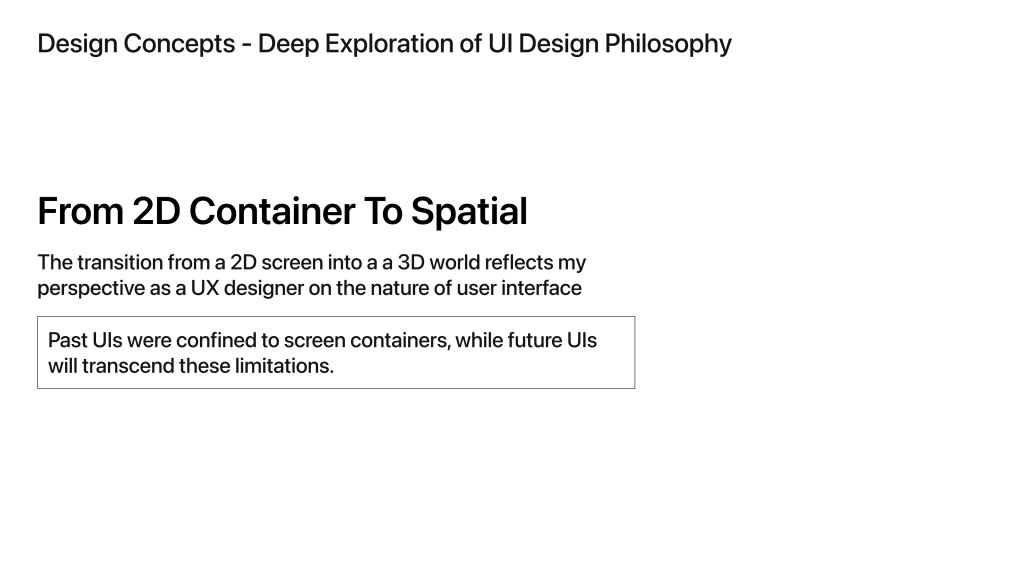1024x576 pixels.
Task: Click the word 'Container' in the heading
Action: click(x=272, y=211)
